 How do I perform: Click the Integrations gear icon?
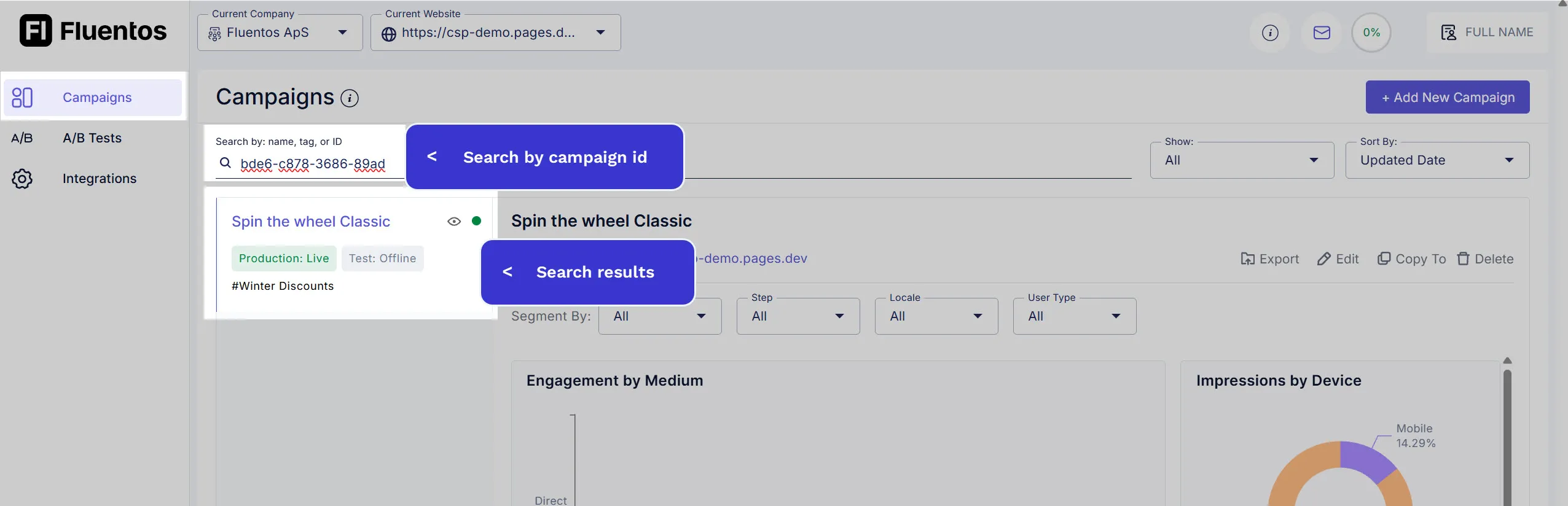22,178
